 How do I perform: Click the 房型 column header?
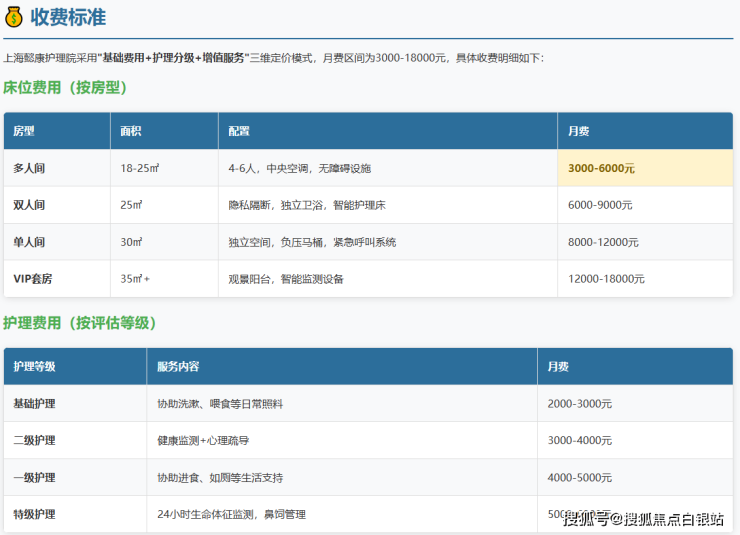click(x=24, y=131)
